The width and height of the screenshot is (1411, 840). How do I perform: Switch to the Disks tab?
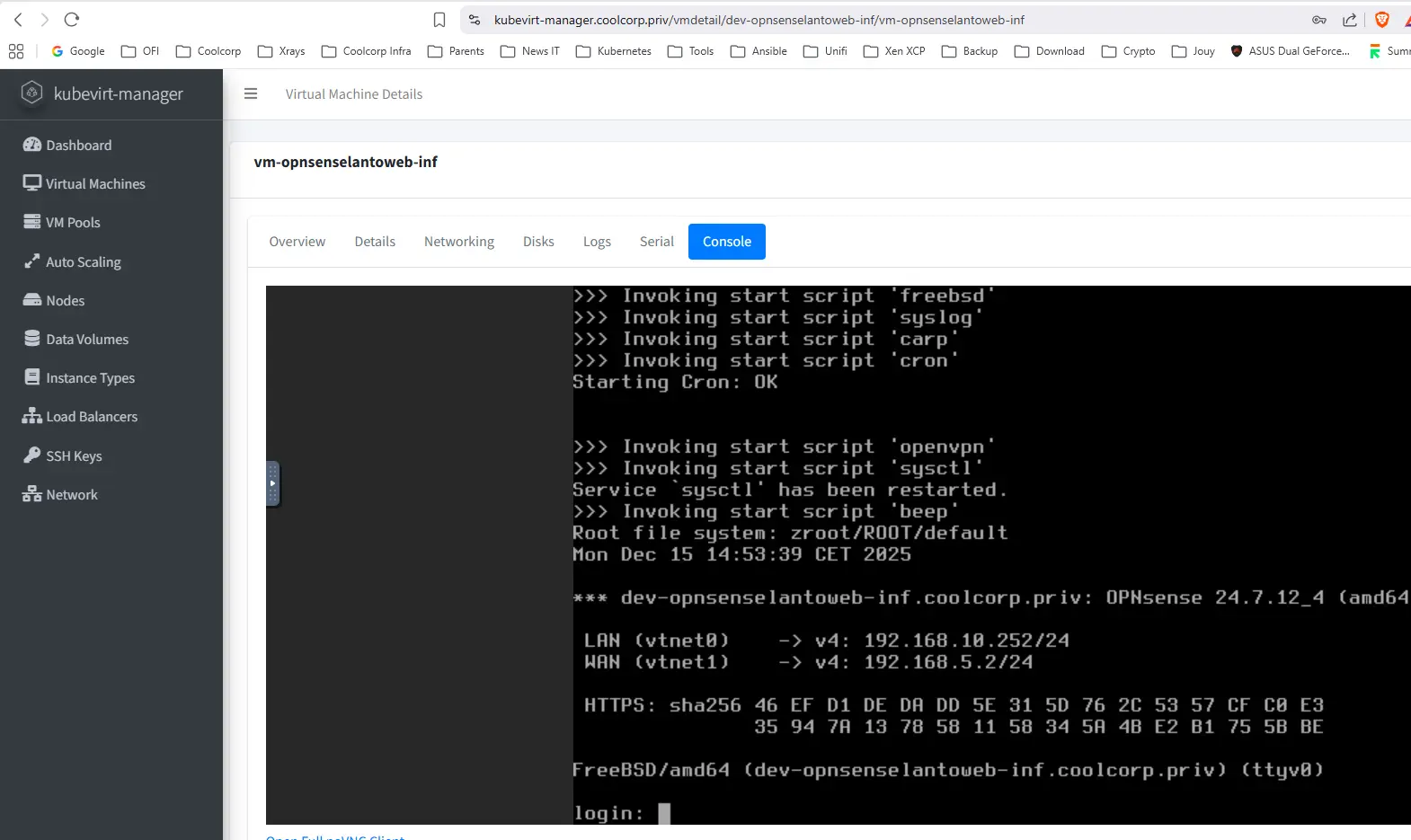(x=538, y=242)
